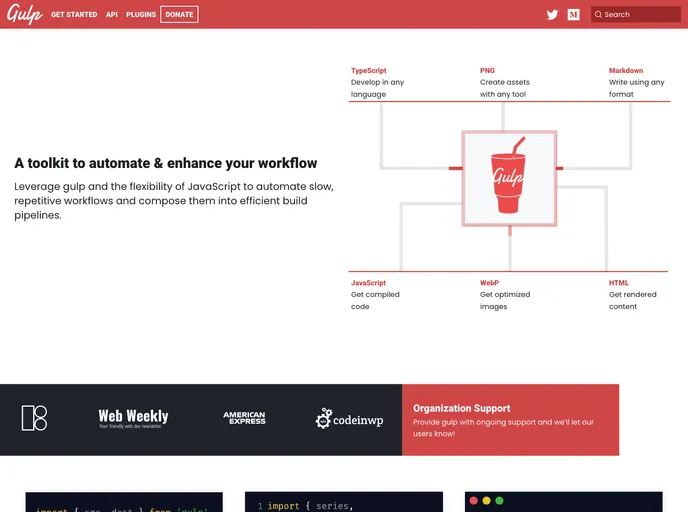The height and width of the screenshot is (512, 688).
Task: Click the 'A toolkit to automate' headline
Action: pos(165,163)
